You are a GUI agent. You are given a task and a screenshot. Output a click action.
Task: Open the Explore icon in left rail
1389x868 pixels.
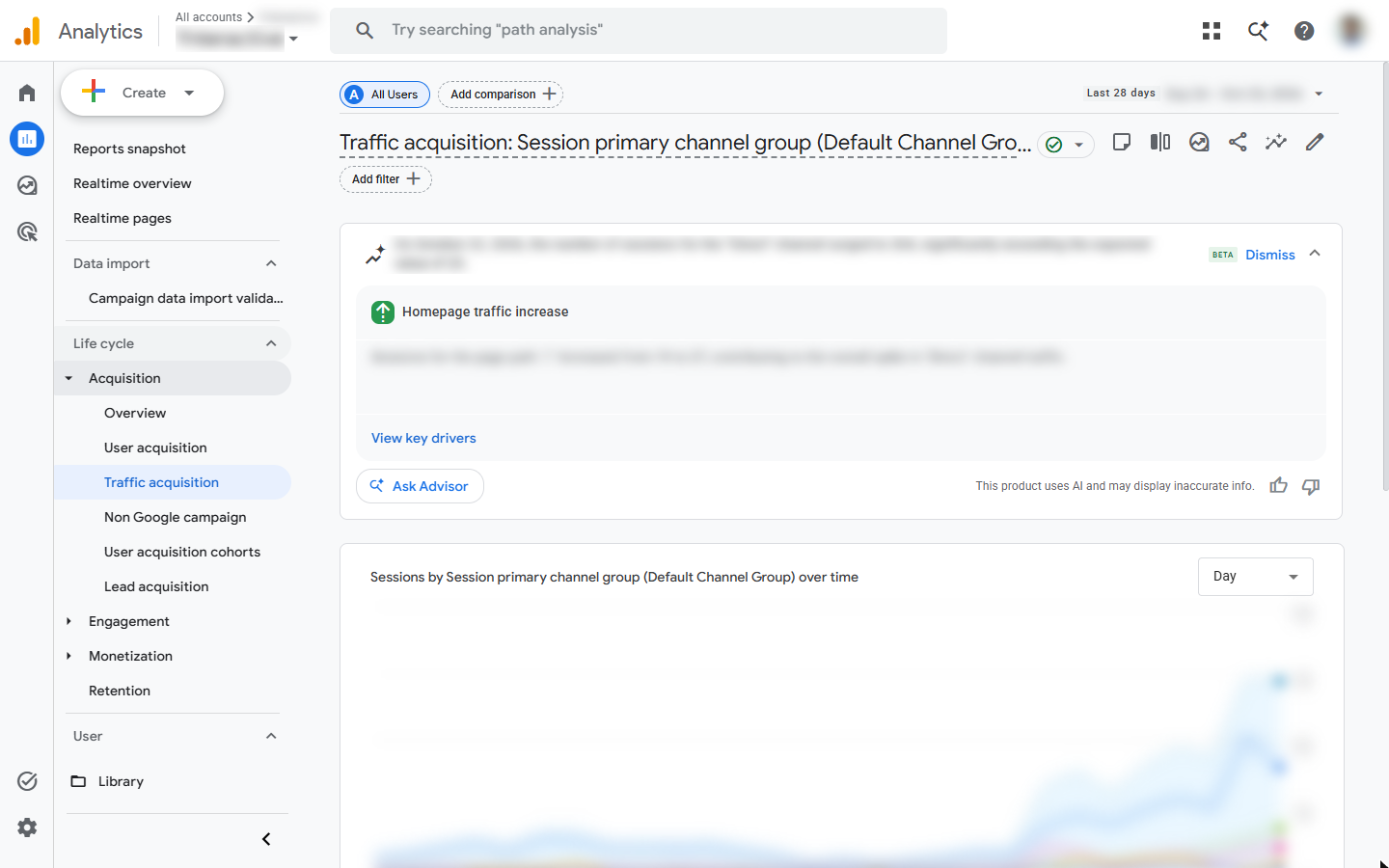click(x=27, y=185)
